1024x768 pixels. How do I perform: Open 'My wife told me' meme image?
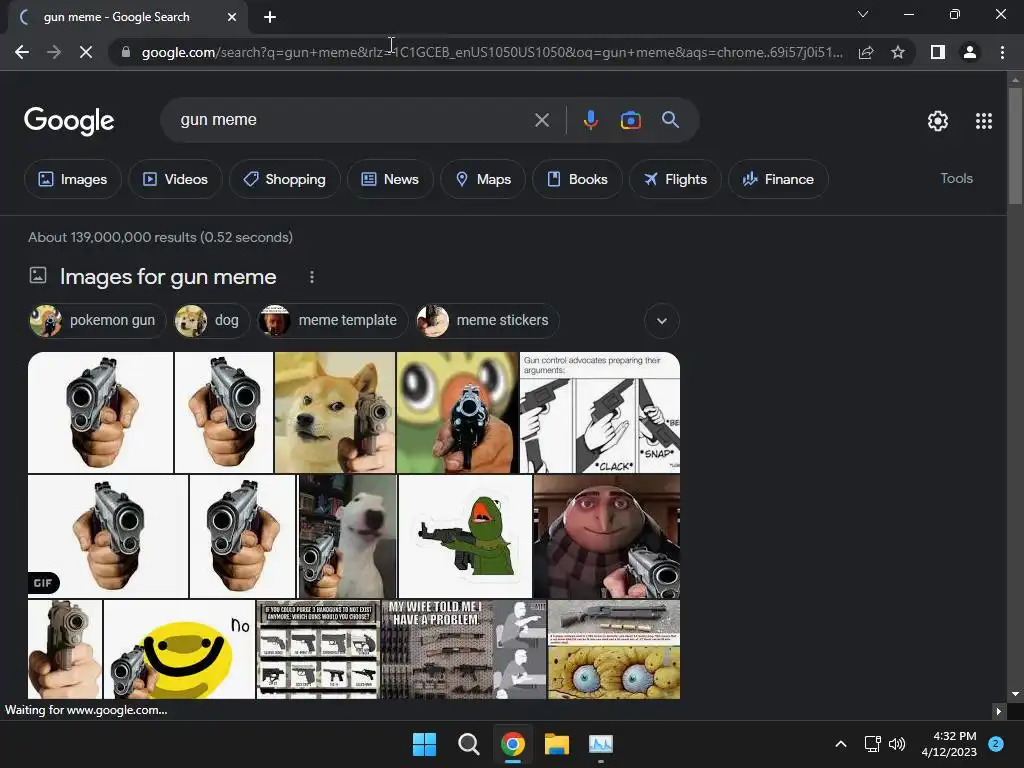[x=463, y=649]
